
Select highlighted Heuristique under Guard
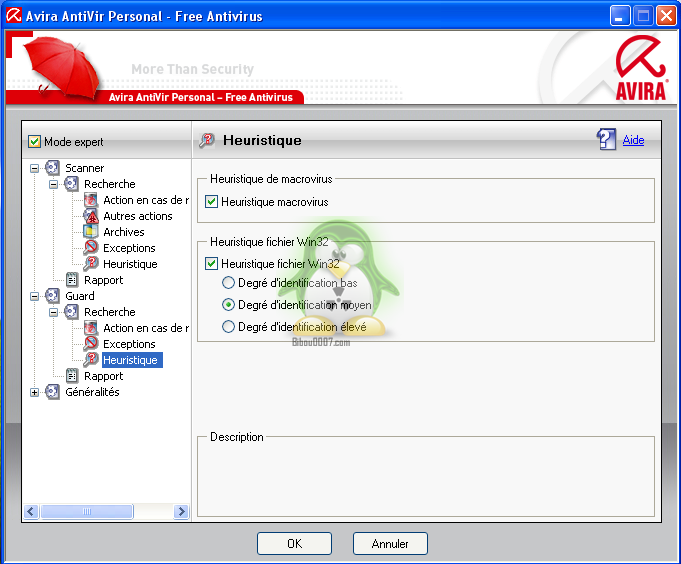point(132,360)
